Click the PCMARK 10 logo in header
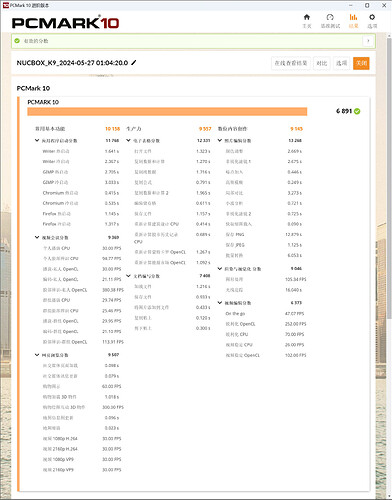This screenshot has width=392, height=500. [x=65, y=23]
